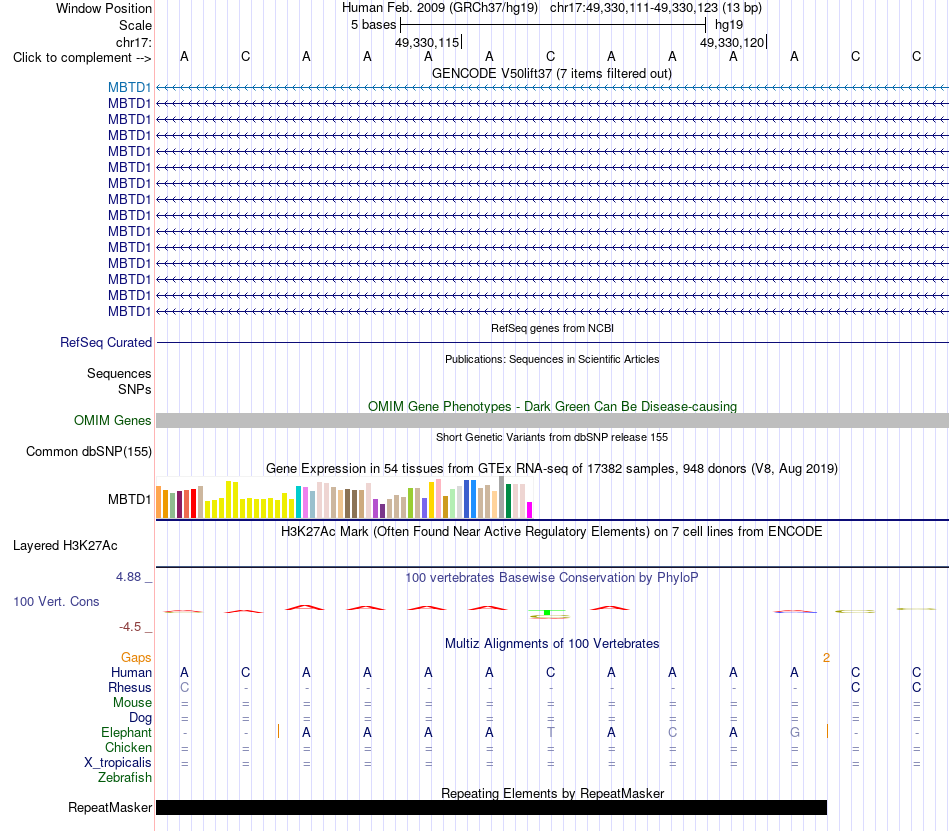Viewport: 950px width, 831px height.
Task: Click the gray 'G' base in Elephant row
Action: 794,732
